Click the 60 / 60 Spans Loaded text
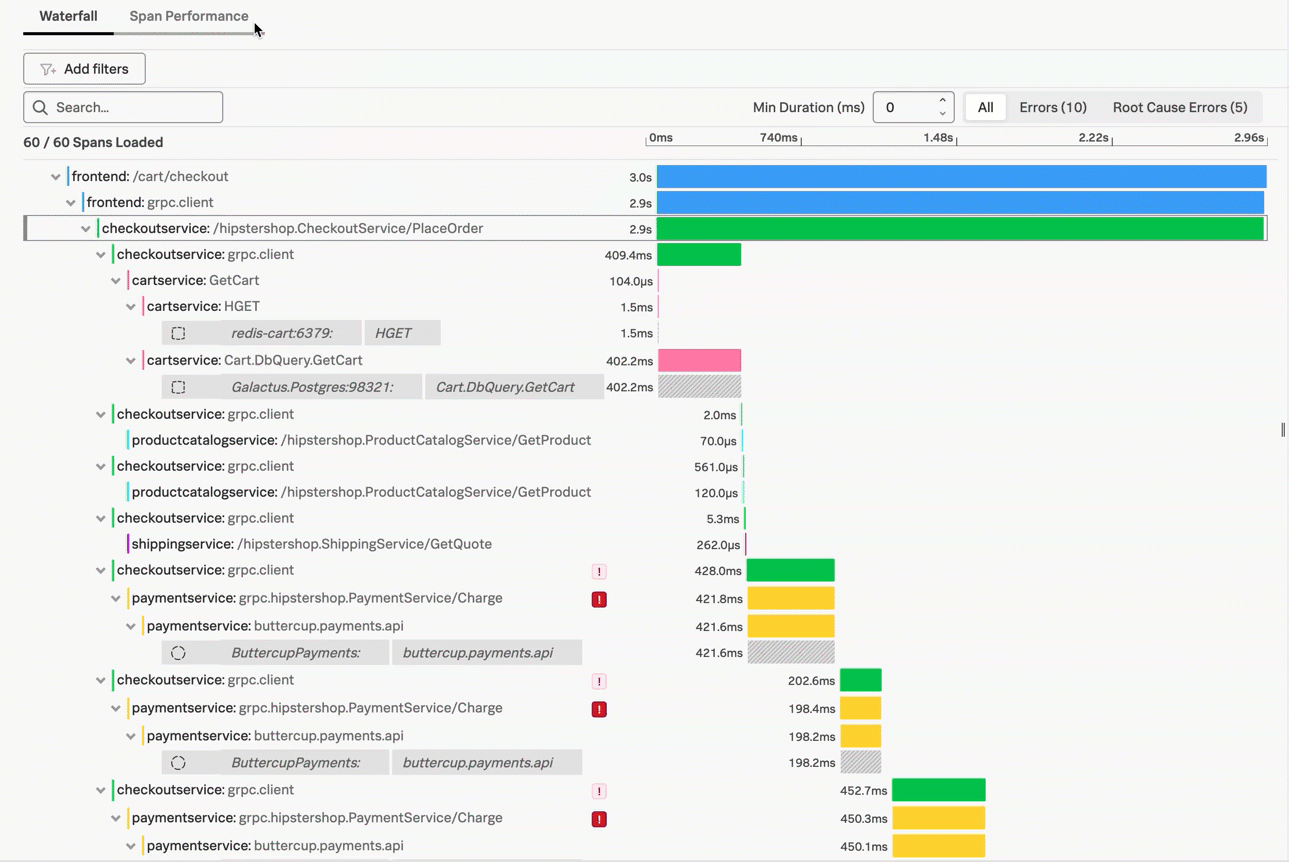1289x862 pixels. pyautogui.click(x=93, y=142)
